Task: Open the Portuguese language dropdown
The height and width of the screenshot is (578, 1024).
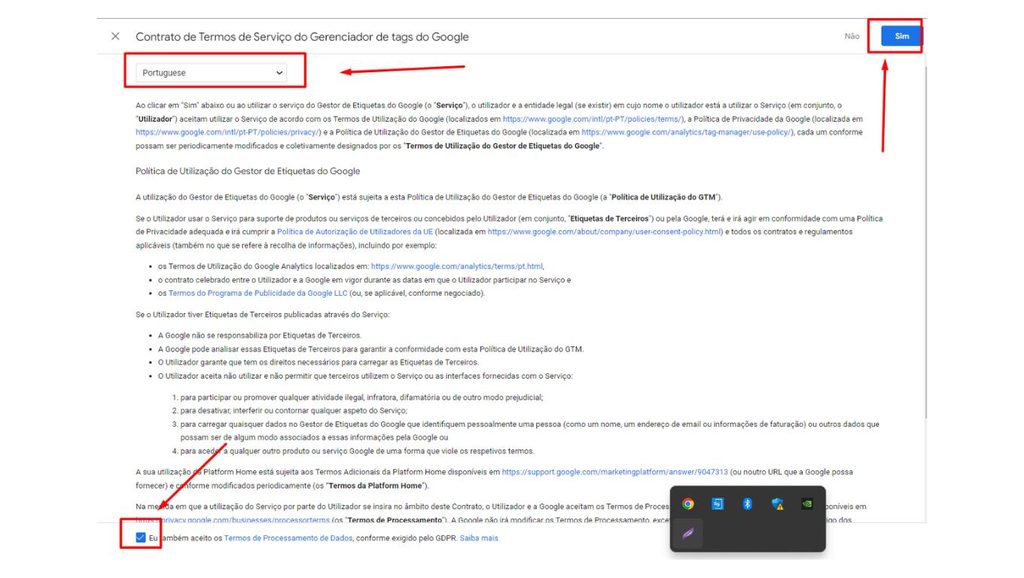Action: tap(212, 72)
